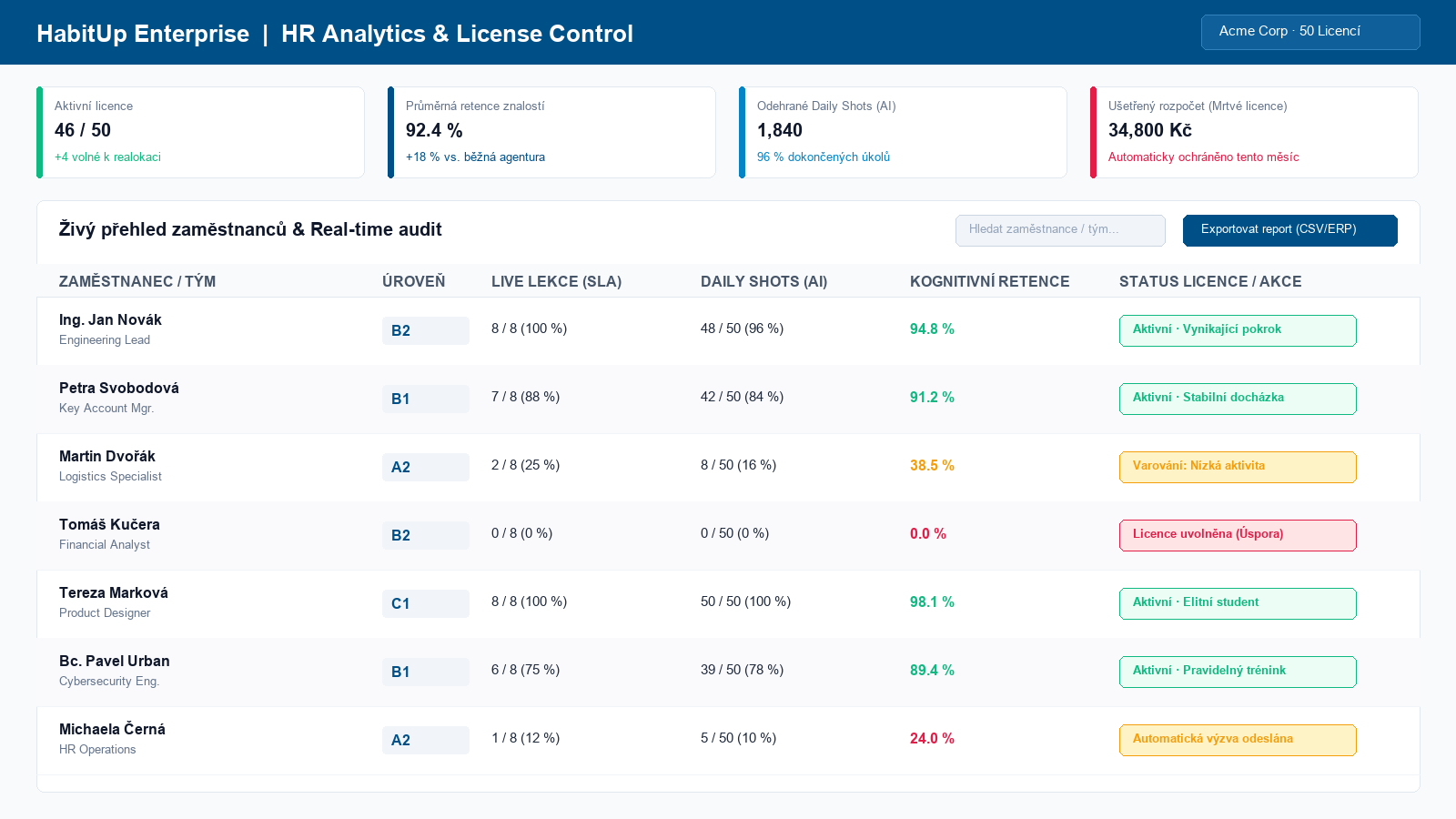Click the 7 / 8 (88 %) live lessons cell

525,397
